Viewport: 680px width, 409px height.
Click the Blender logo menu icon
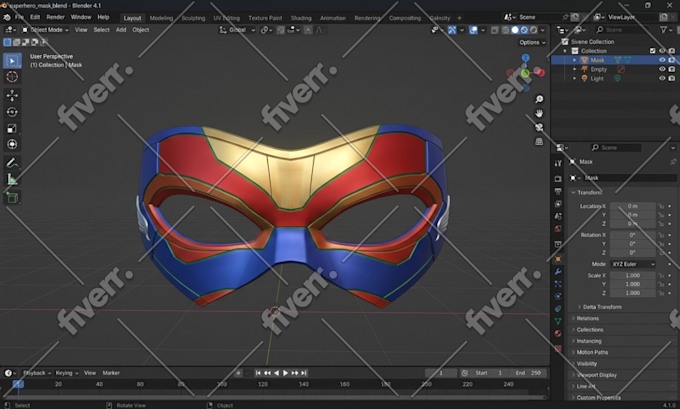[x=7, y=17]
